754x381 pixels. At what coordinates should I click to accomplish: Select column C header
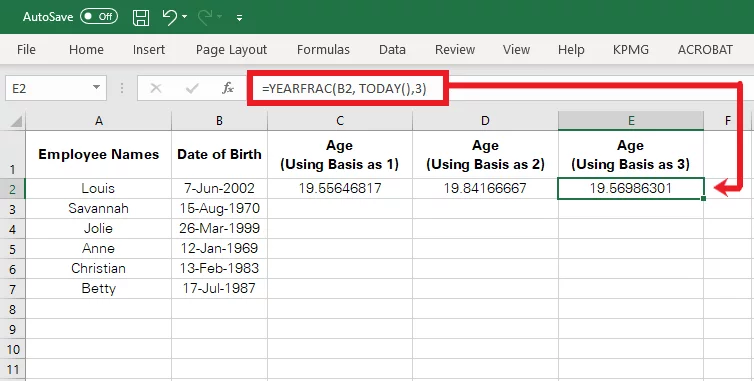point(340,121)
